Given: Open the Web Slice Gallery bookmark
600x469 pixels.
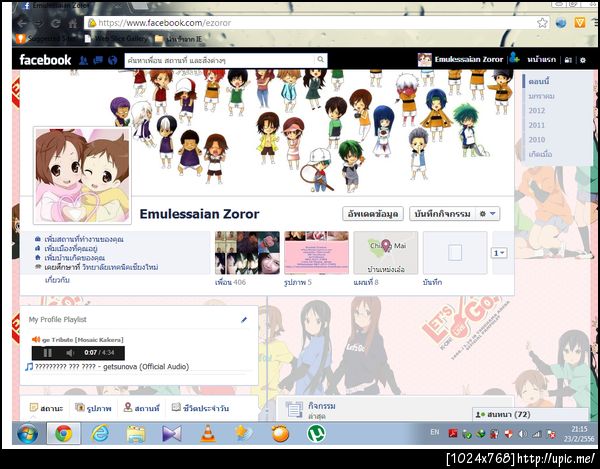Looking at the screenshot, I should pyautogui.click(x=116, y=39).
